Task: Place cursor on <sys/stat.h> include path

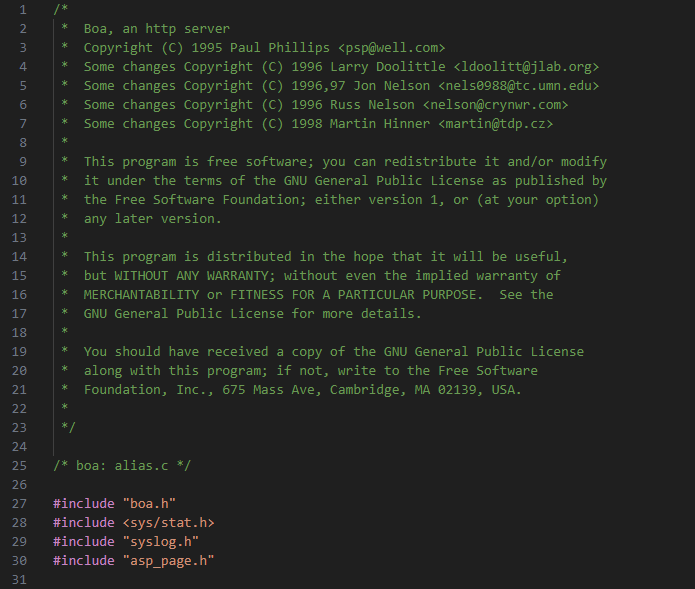Action: [168, 523]
